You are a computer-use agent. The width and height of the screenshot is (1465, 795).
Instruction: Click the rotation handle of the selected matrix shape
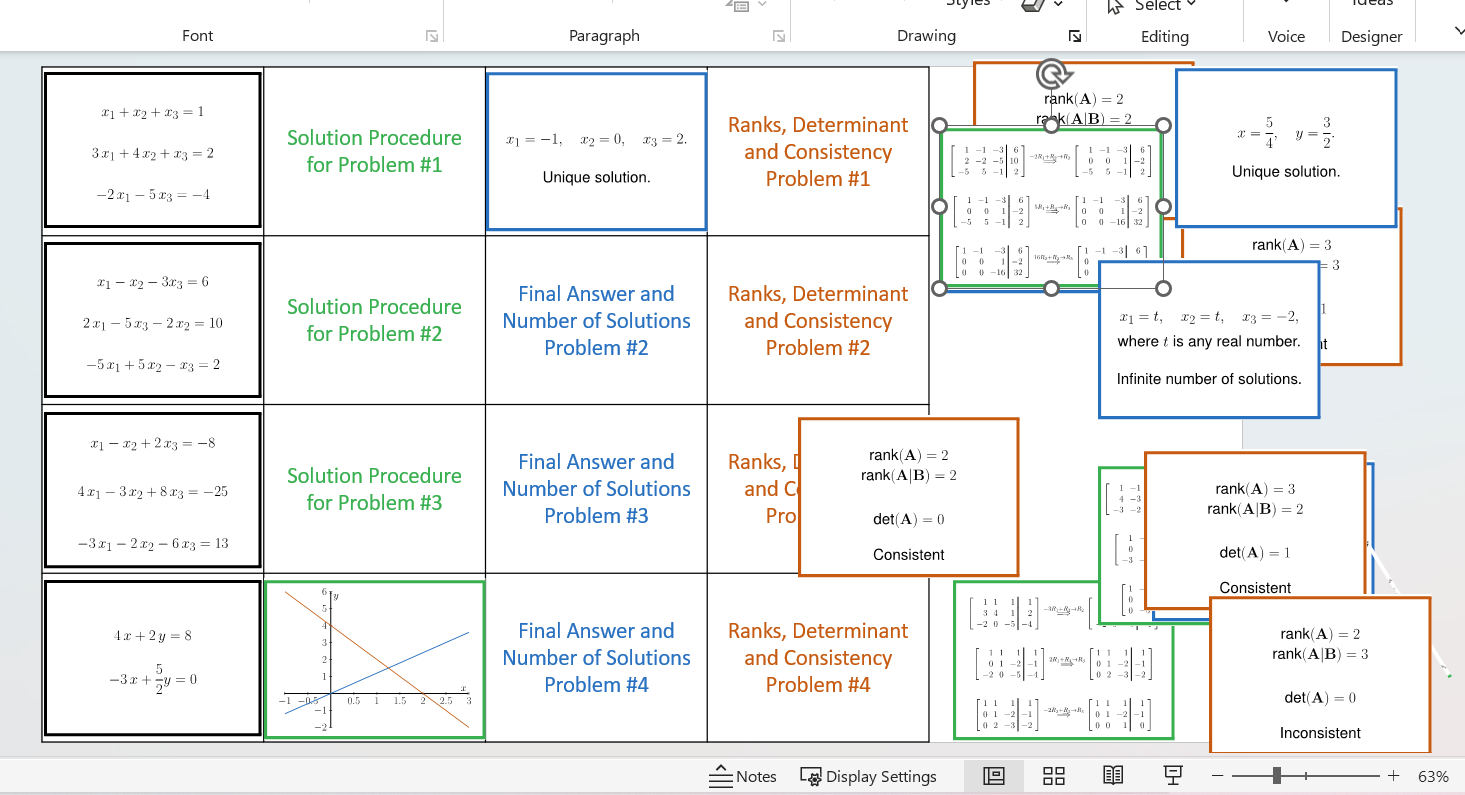[x=1051, y=74]
